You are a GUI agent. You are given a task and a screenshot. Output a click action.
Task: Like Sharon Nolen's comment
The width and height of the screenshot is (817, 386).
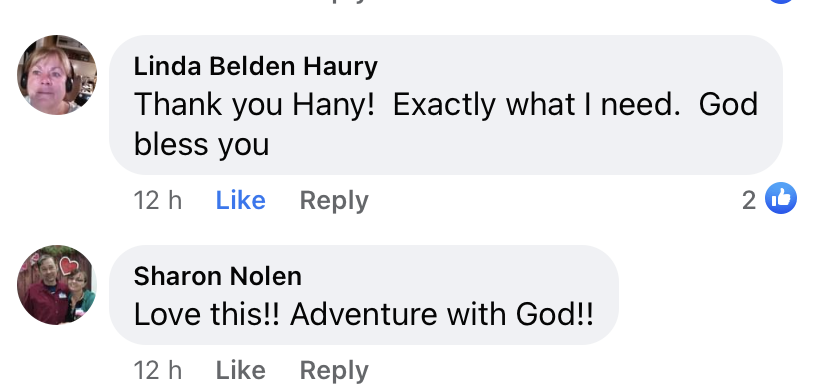coord(241,370)
